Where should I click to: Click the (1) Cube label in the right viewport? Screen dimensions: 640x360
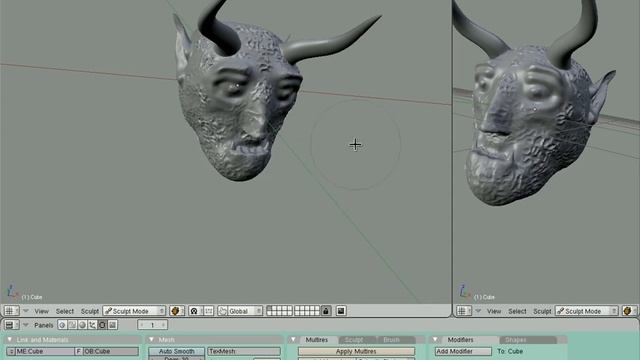[x=484, y=297]
